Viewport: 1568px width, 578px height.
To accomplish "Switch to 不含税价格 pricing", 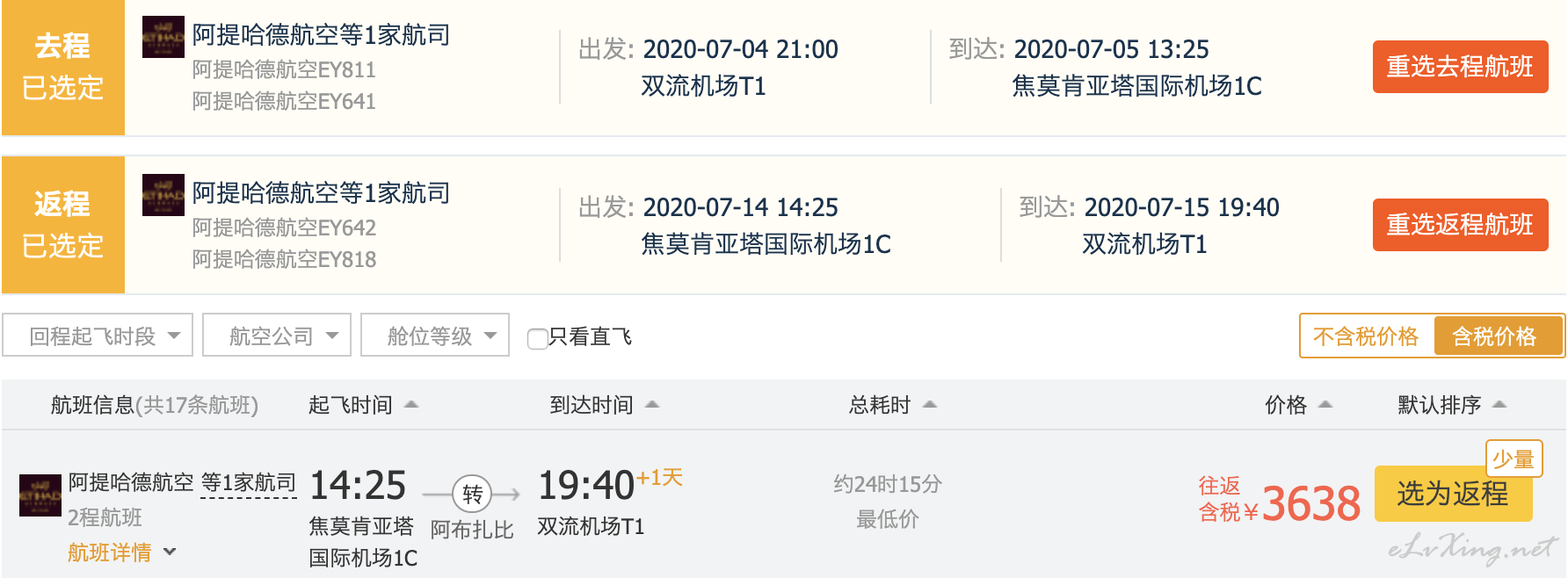I will pos(1366,336).
